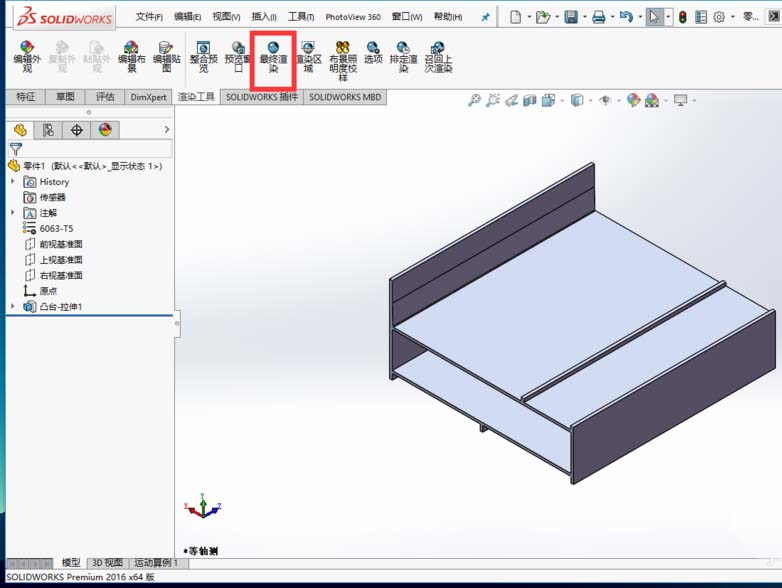The width and height of the screenshot is (782, 588).
Task: Click the Save floppy disk icon
Action: pos(571,17)
